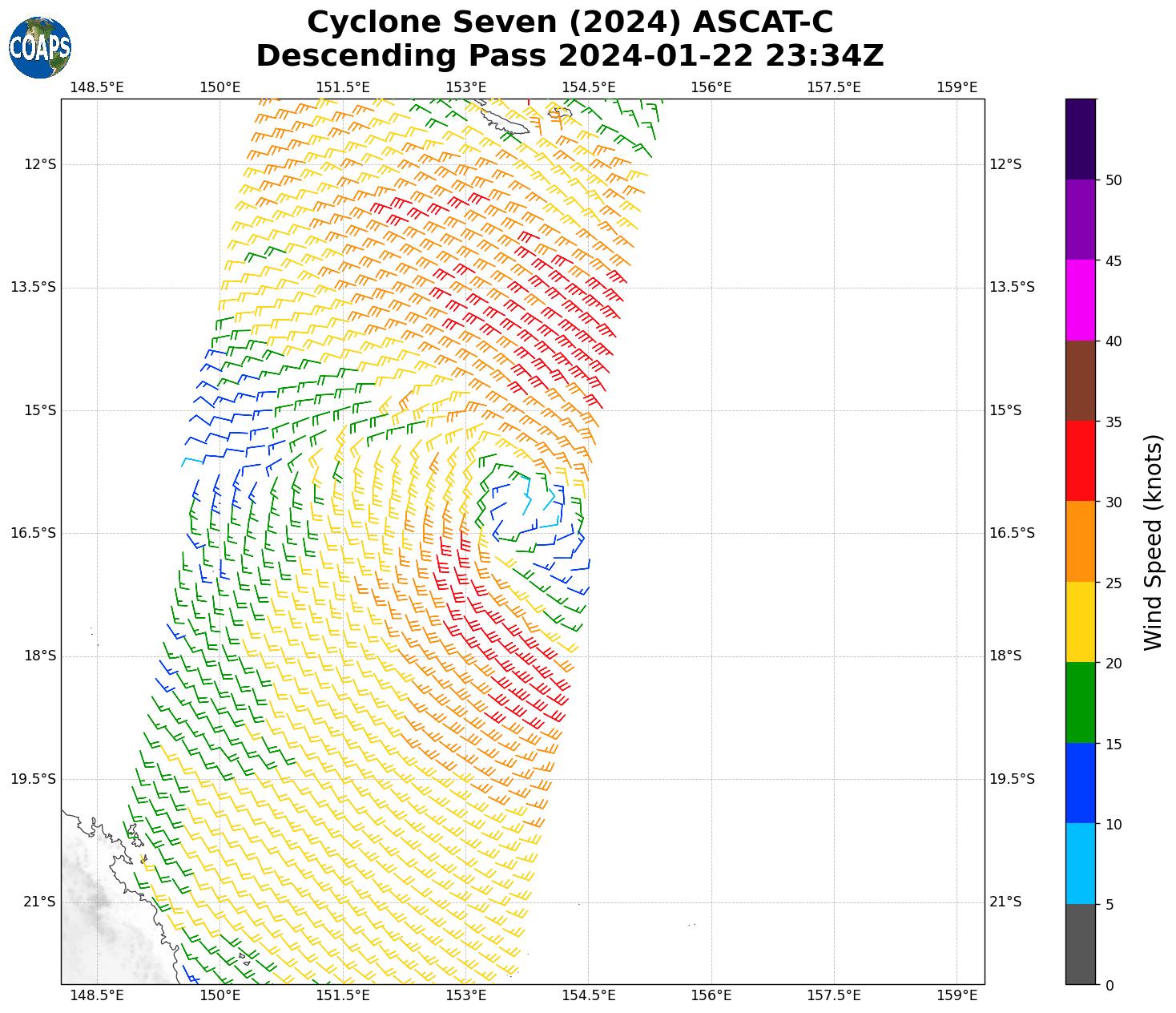Click the COAPS globe logo

click(40, 47)
